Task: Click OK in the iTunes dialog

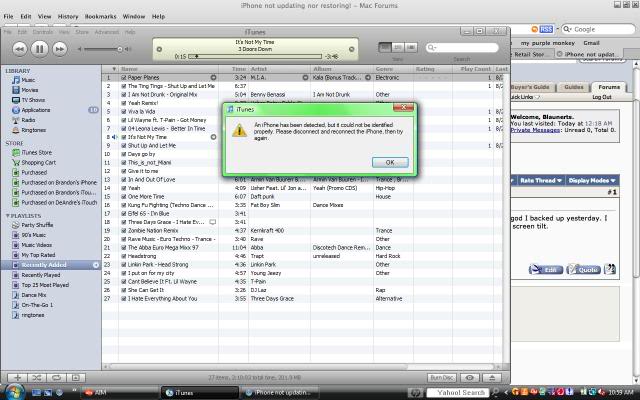Action: pyautogui.click(x=390, y=162)
